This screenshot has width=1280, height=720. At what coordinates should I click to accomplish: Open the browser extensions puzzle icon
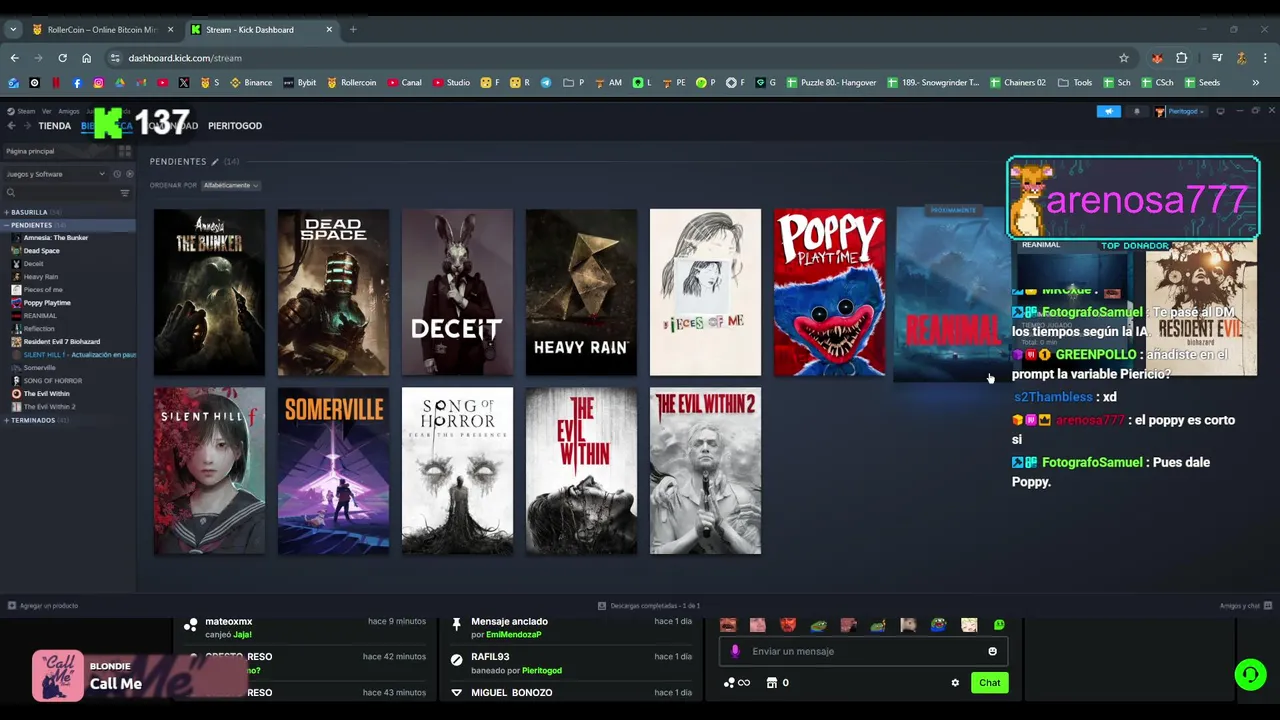point(1181,58)
